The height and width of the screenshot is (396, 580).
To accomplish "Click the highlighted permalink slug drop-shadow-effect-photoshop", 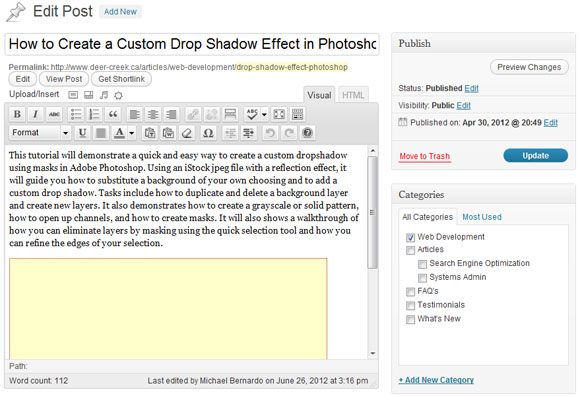I will pyautogui.click(x=292, y=67).
